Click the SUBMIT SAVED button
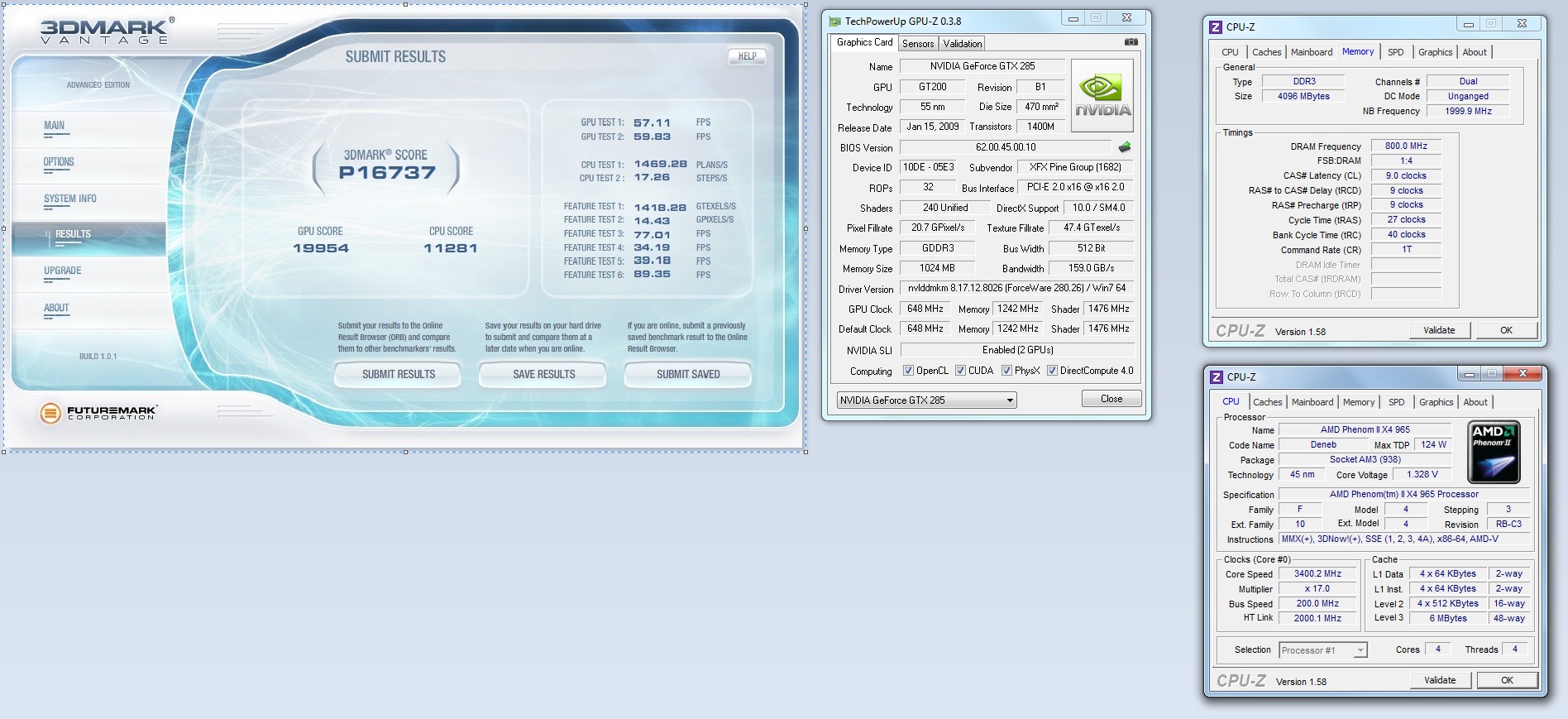 [x=688, y=375]
